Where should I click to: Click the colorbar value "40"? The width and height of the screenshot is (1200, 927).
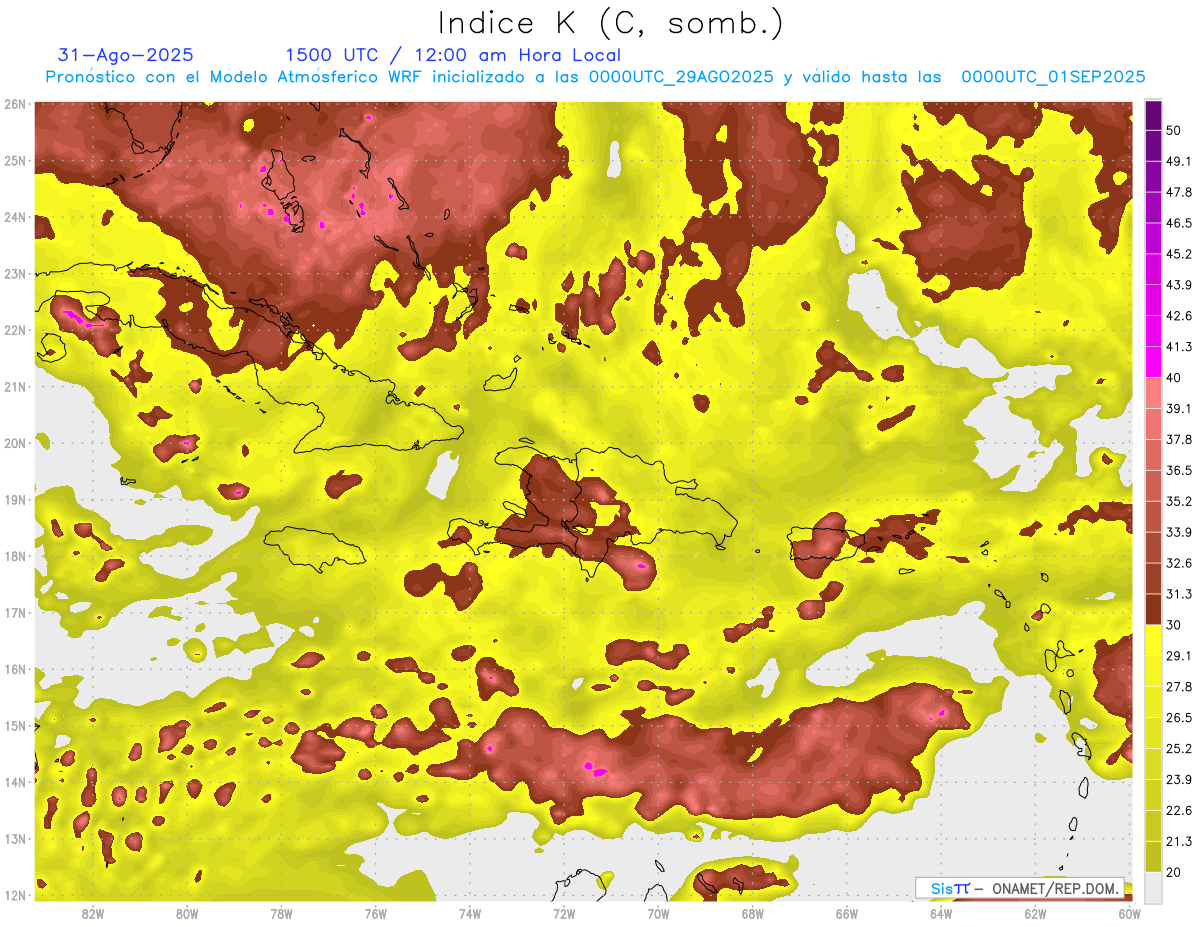1175,378
